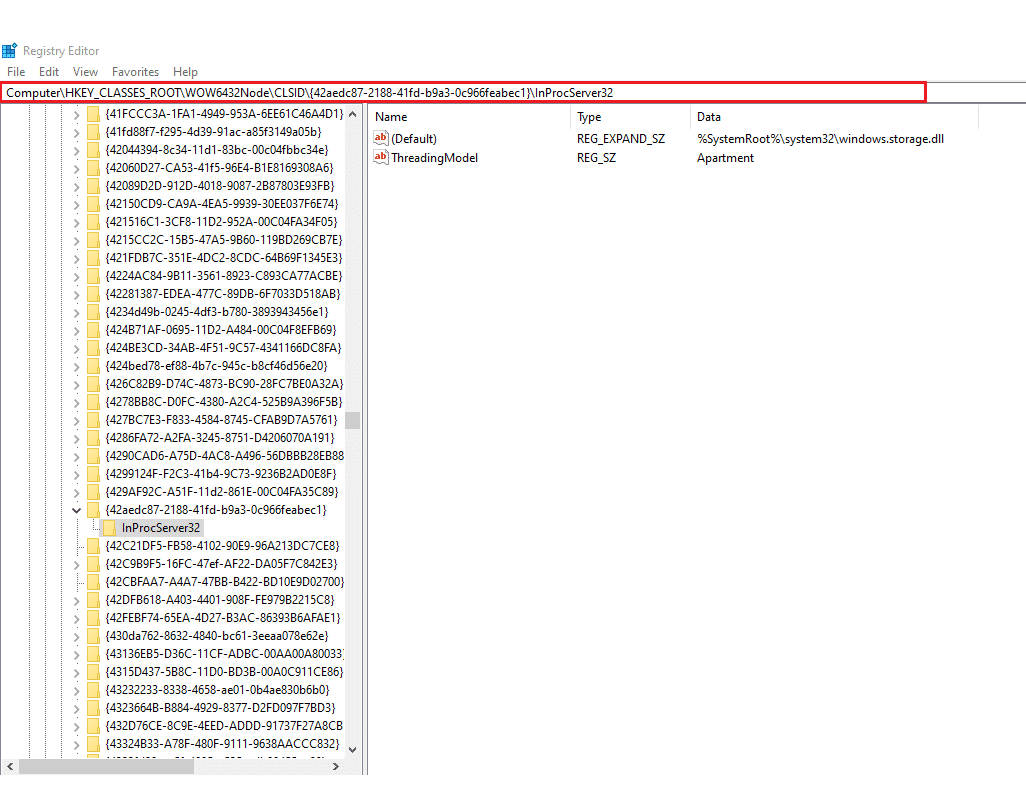Click folder icon of InProcServer32 key
Viewport: 1026px width, 795px height.
[109, 527]
